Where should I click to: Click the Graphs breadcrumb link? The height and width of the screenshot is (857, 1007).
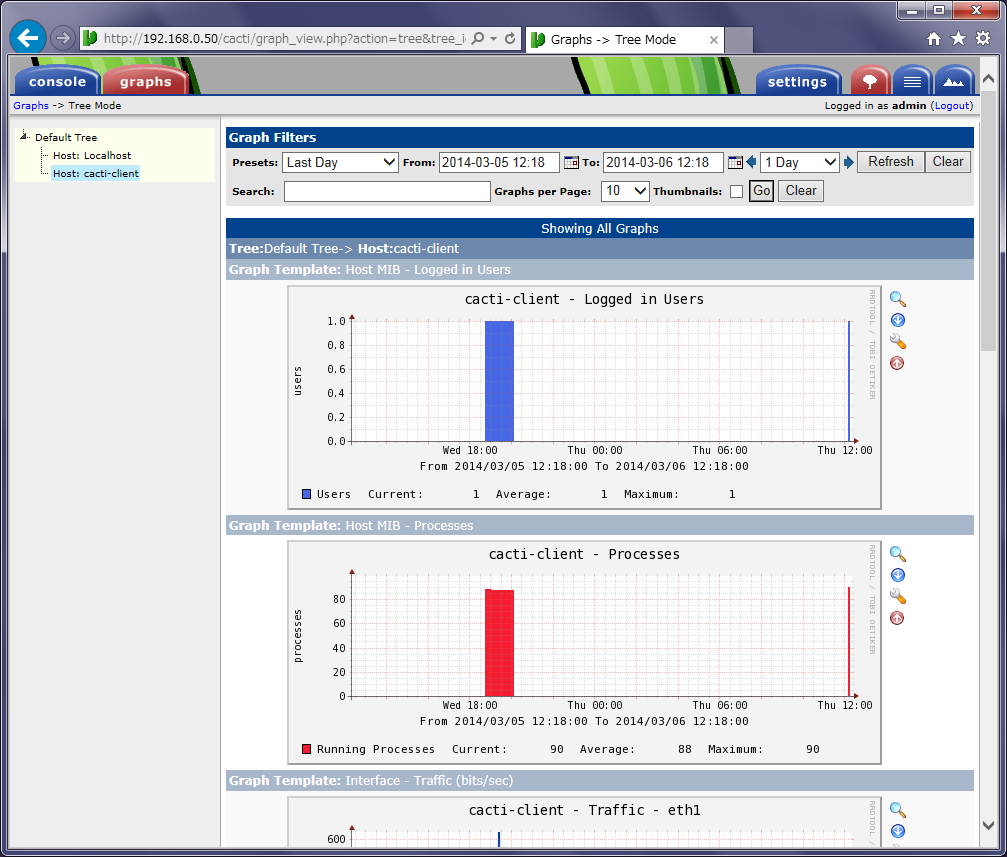31,105
